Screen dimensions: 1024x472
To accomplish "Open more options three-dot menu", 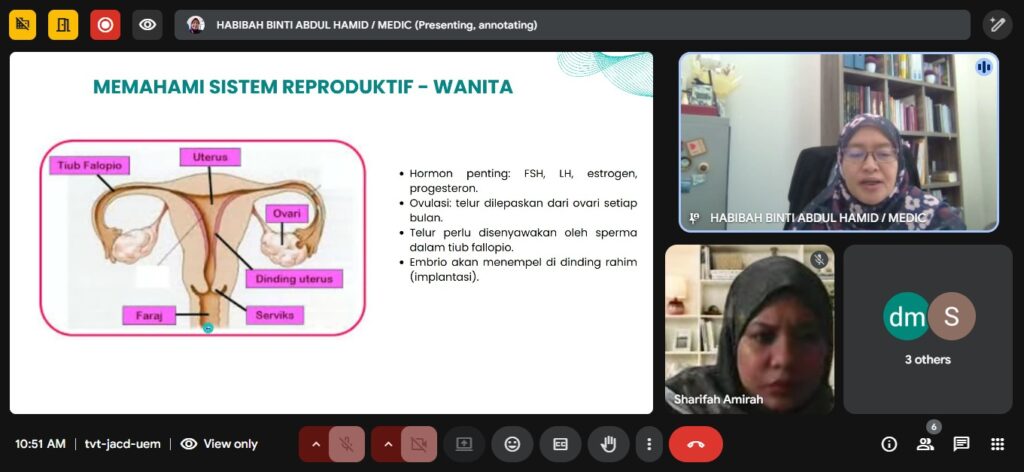I will 649,444.
